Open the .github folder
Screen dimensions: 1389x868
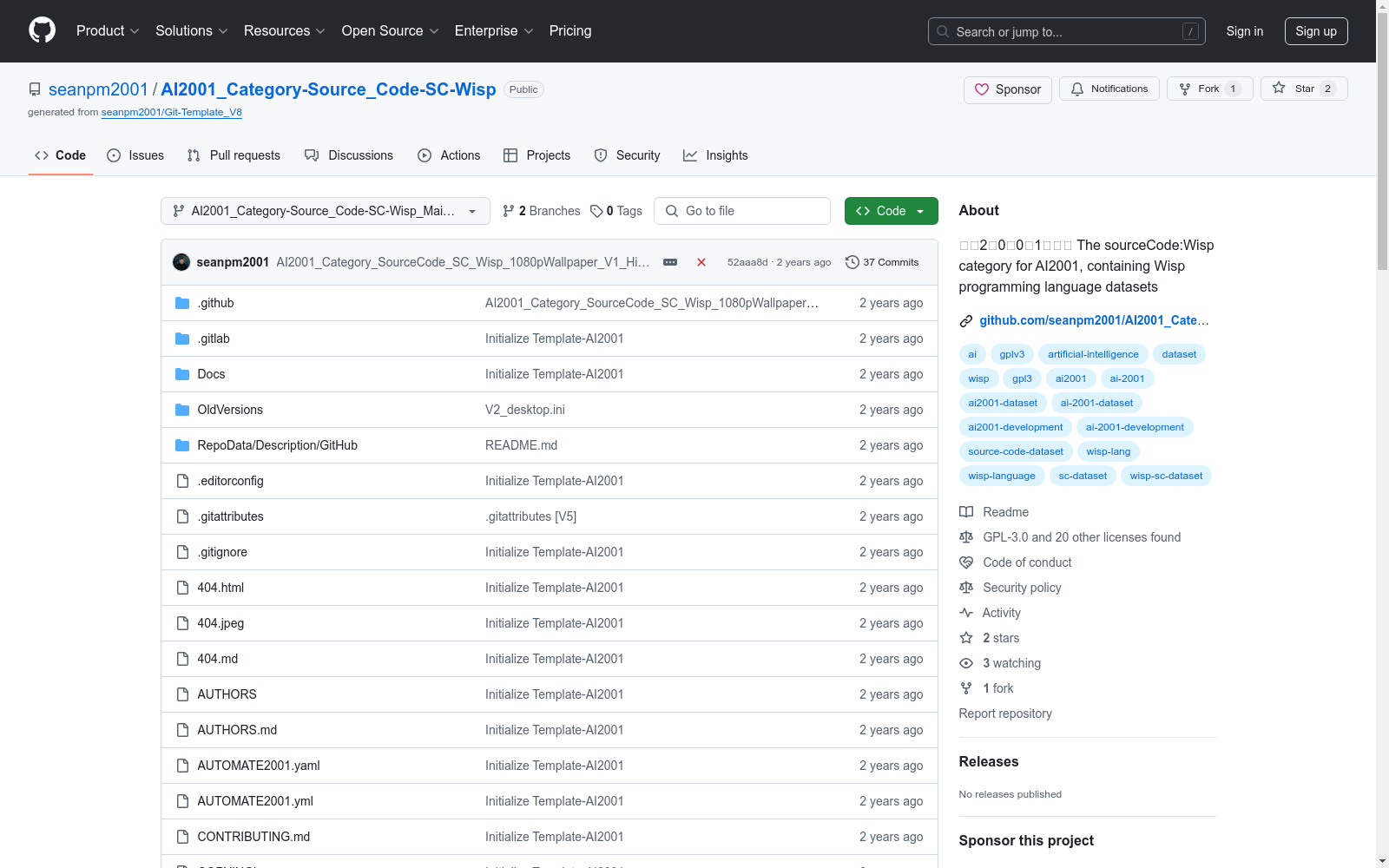215,303
